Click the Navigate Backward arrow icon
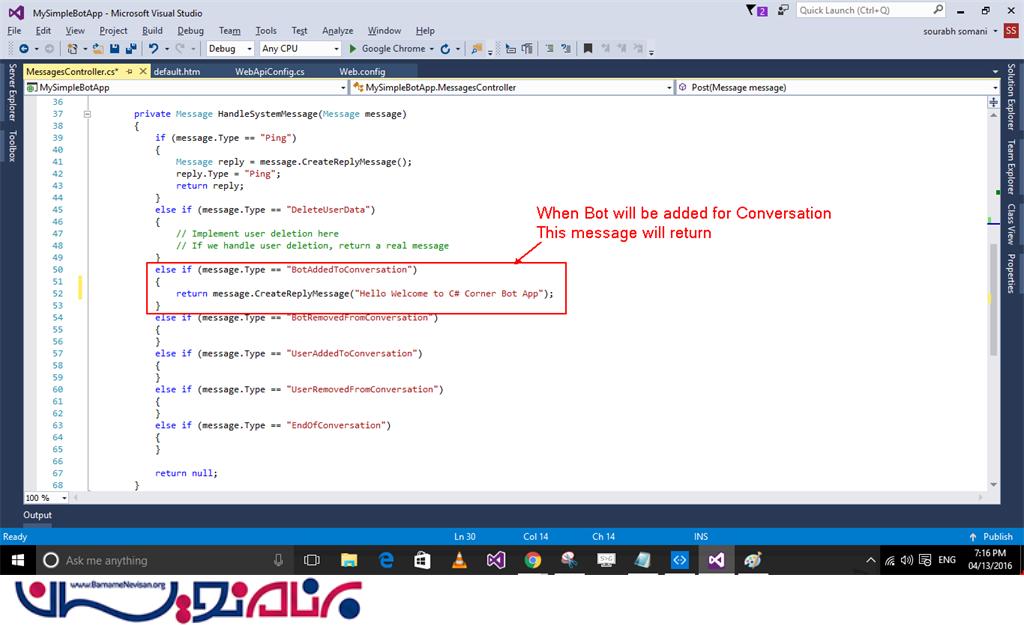The width and height of the screenshot is (1024, 625). click(22, 48)
